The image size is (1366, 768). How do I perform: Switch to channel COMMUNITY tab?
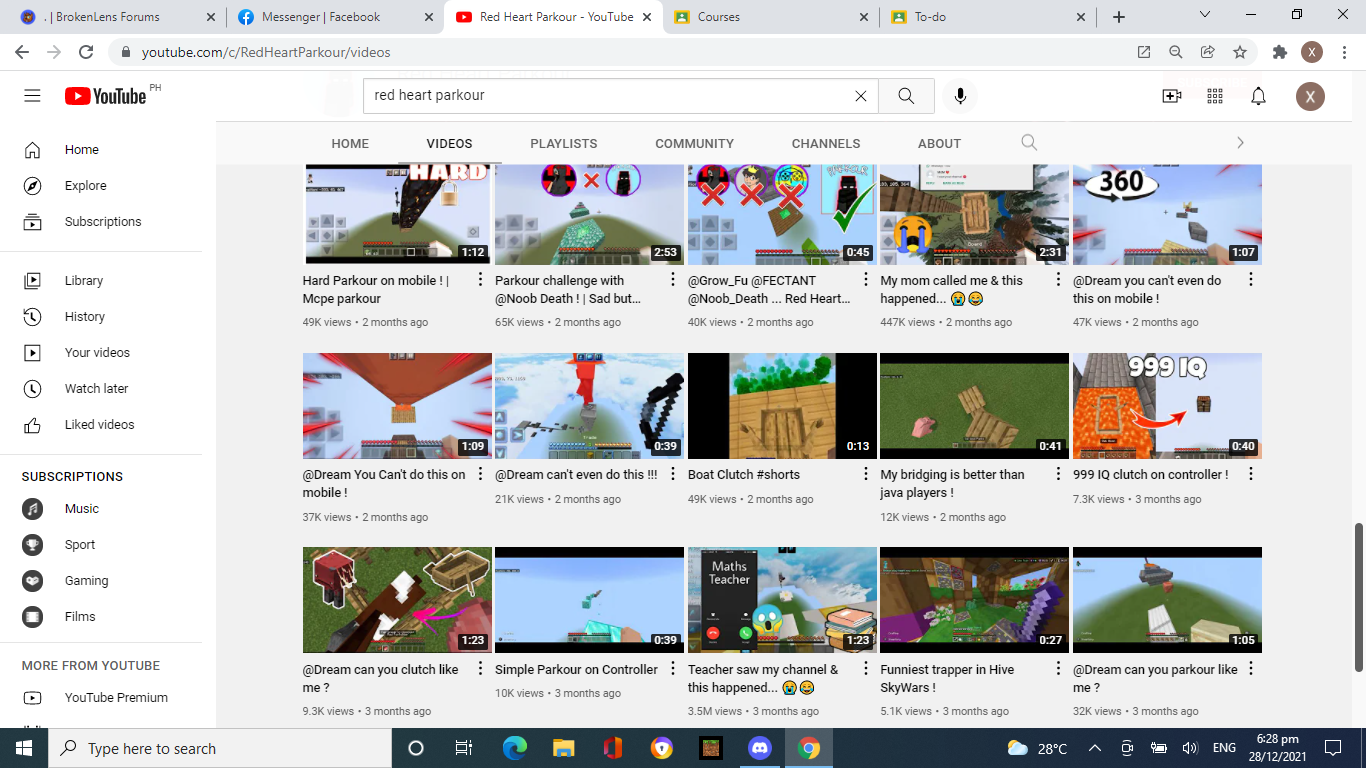[x=695, y=144]
